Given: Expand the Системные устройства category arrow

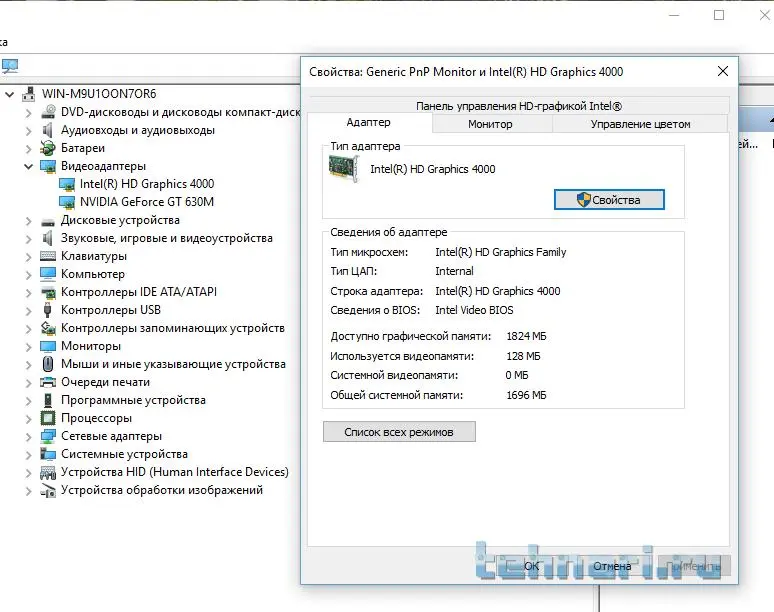Looking at the screenshot, I should click(29, 455).
